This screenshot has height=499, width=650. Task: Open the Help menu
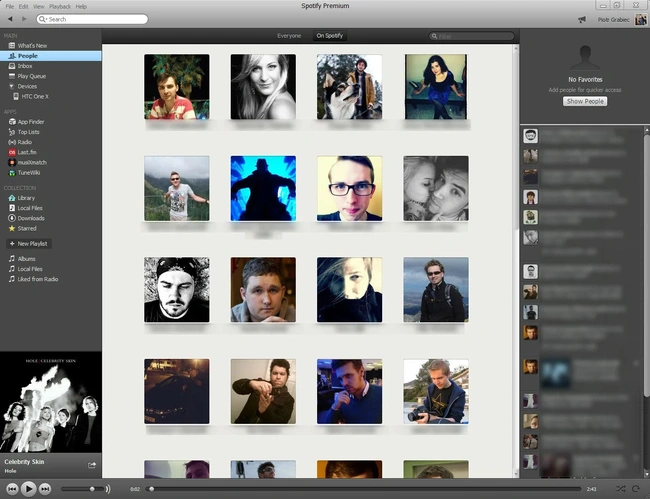[81, 7]
